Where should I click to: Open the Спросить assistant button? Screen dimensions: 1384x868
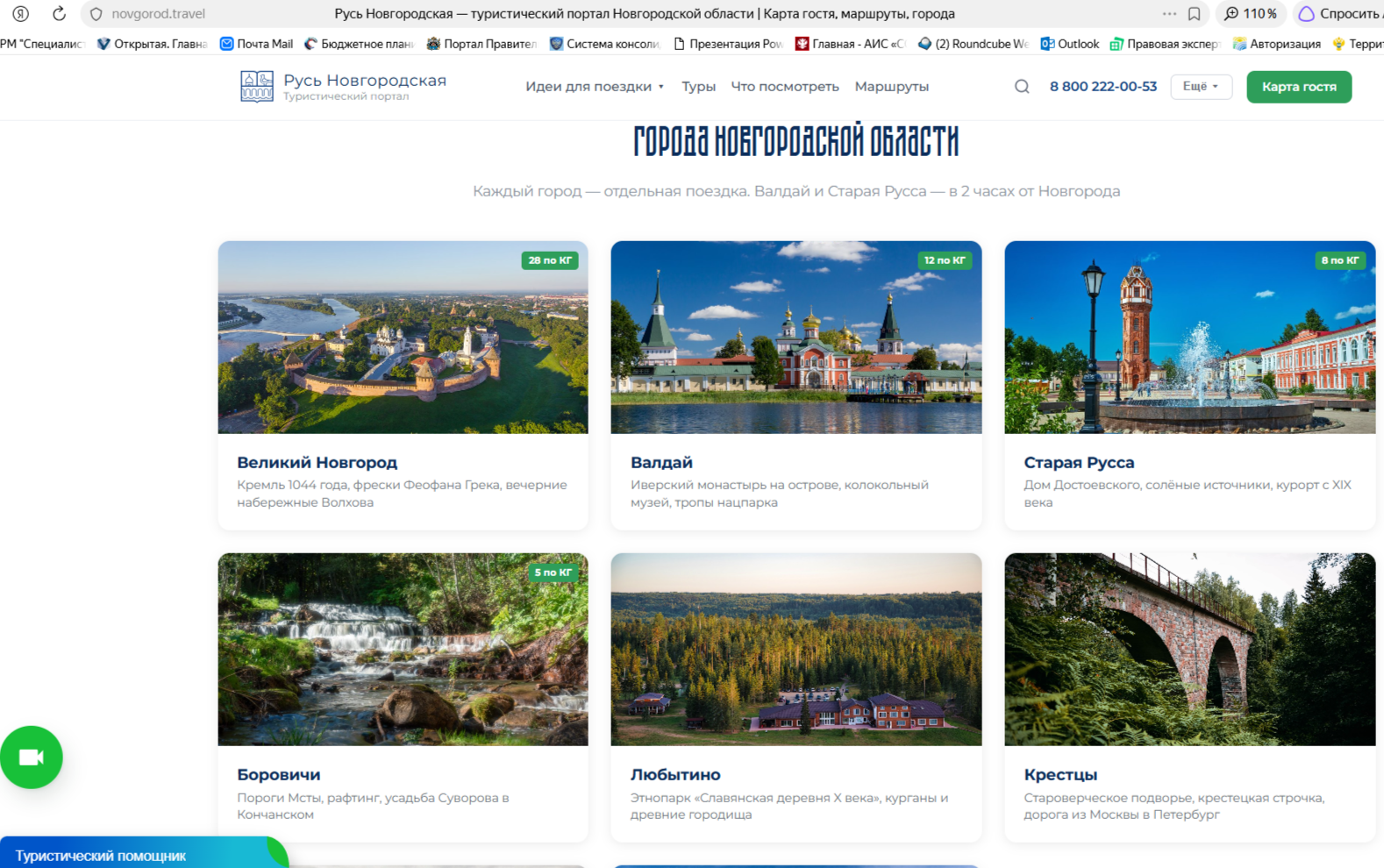[x=1339, y=14]
